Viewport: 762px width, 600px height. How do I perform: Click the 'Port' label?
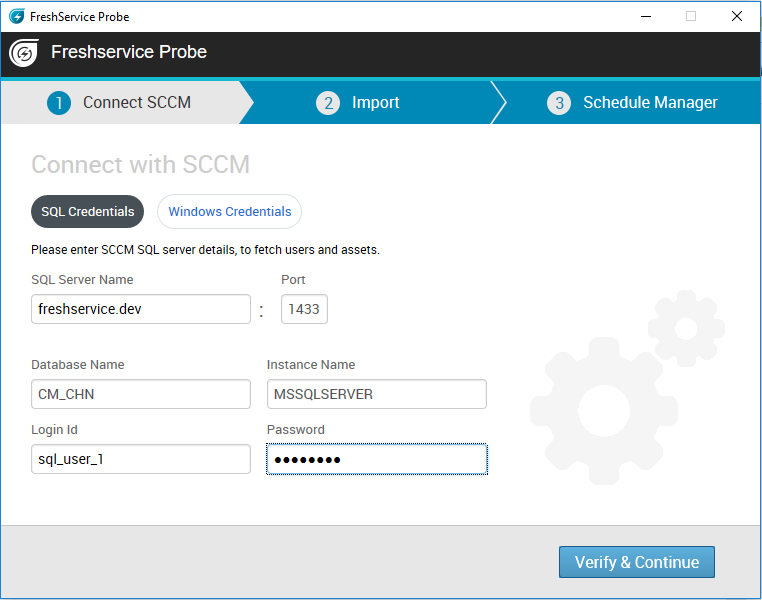(x=293, y=280)
